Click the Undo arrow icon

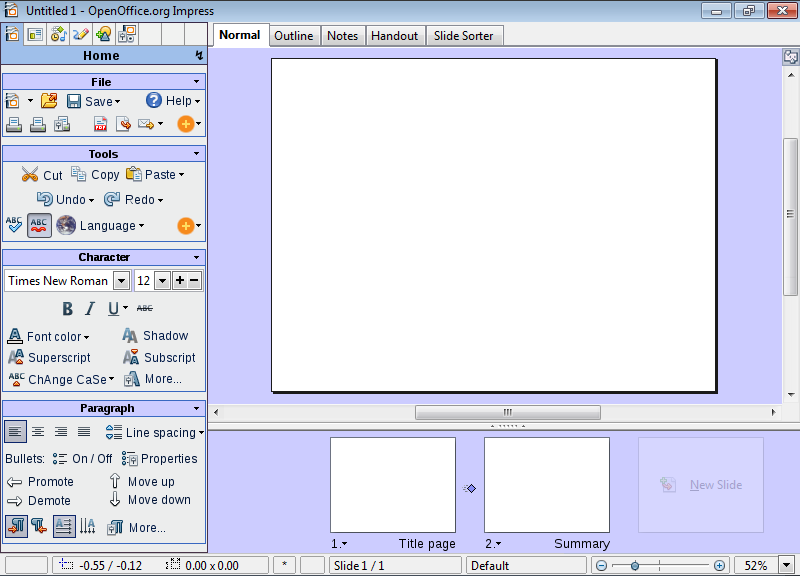[45, 199]
